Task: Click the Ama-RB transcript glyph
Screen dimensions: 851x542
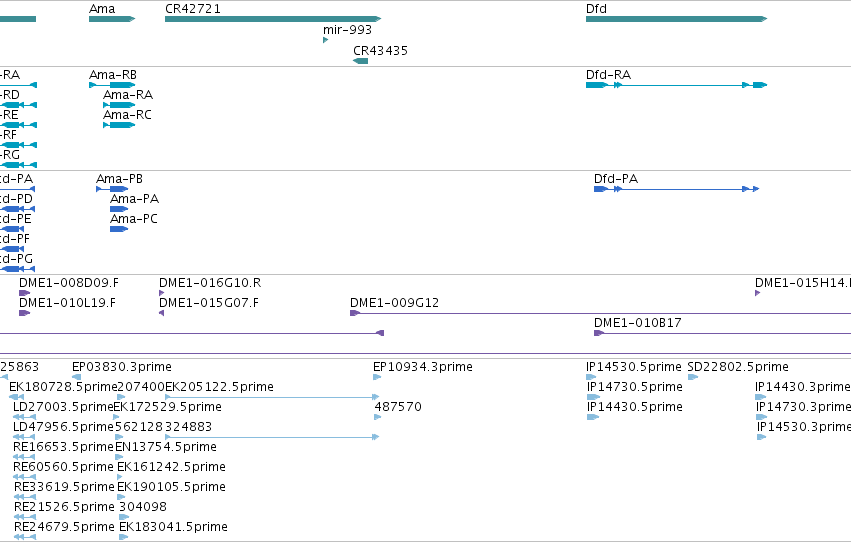Action: [112, 85]
